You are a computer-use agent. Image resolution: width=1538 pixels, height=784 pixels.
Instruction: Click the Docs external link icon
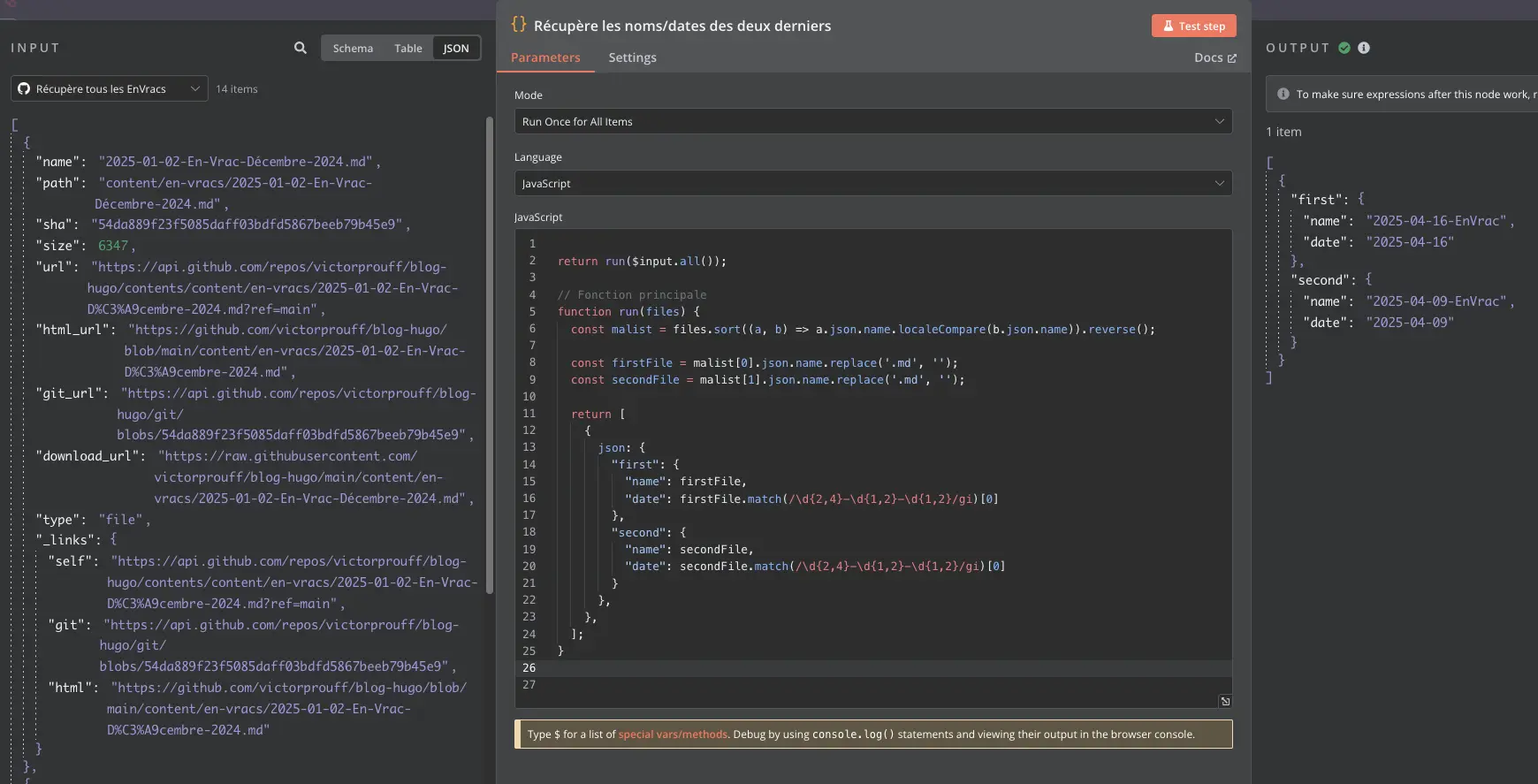[1232, 58]
